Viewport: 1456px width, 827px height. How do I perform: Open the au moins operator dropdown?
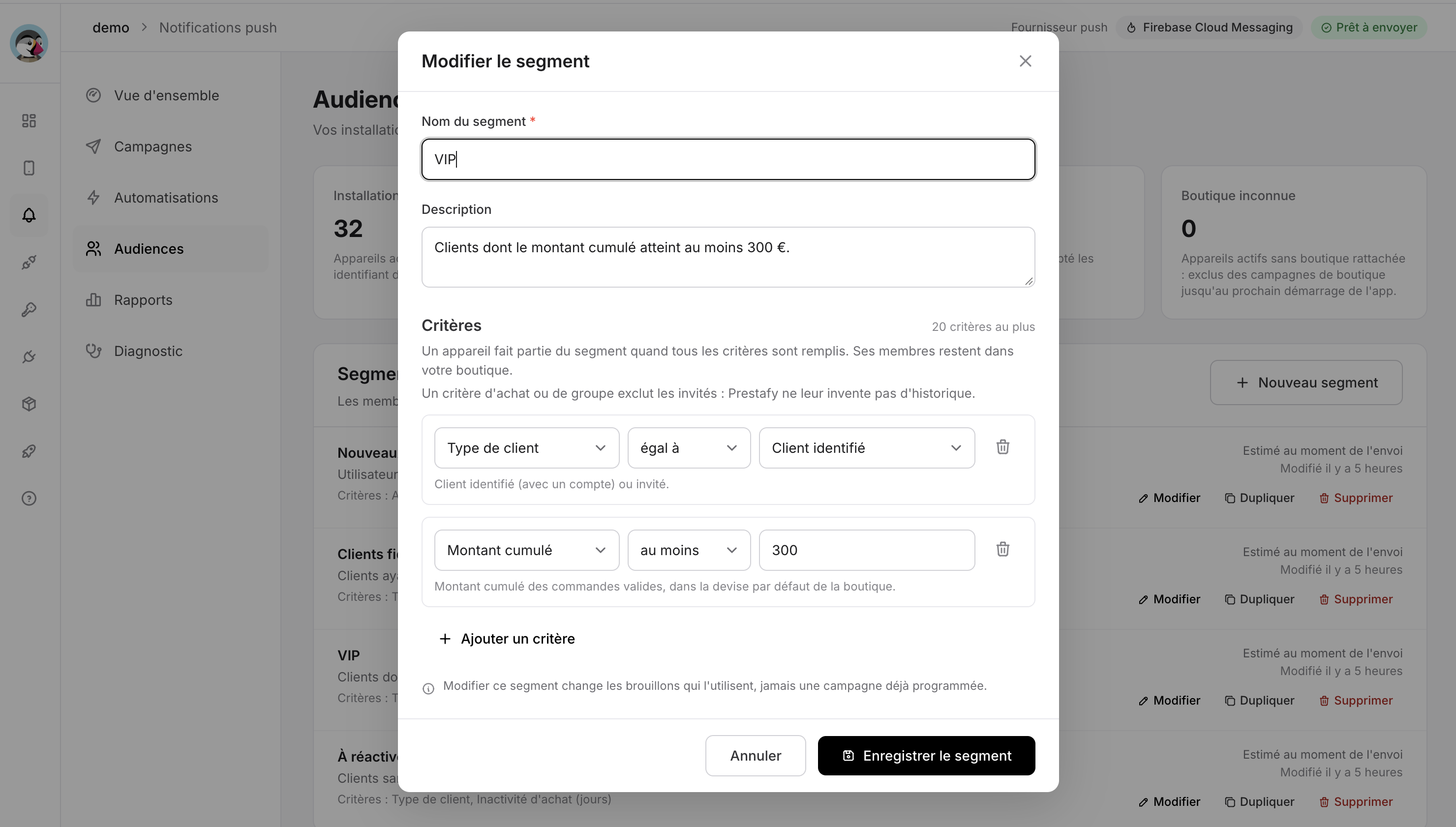[x=689, y=550]
